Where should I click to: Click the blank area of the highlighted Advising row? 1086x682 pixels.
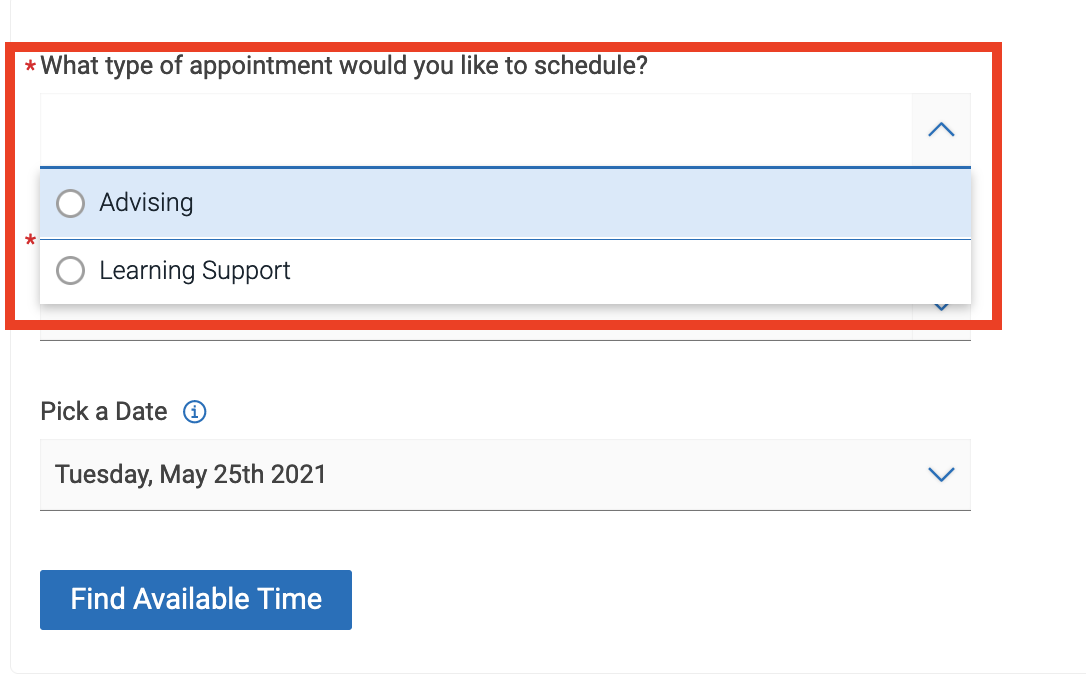point(582,204)
